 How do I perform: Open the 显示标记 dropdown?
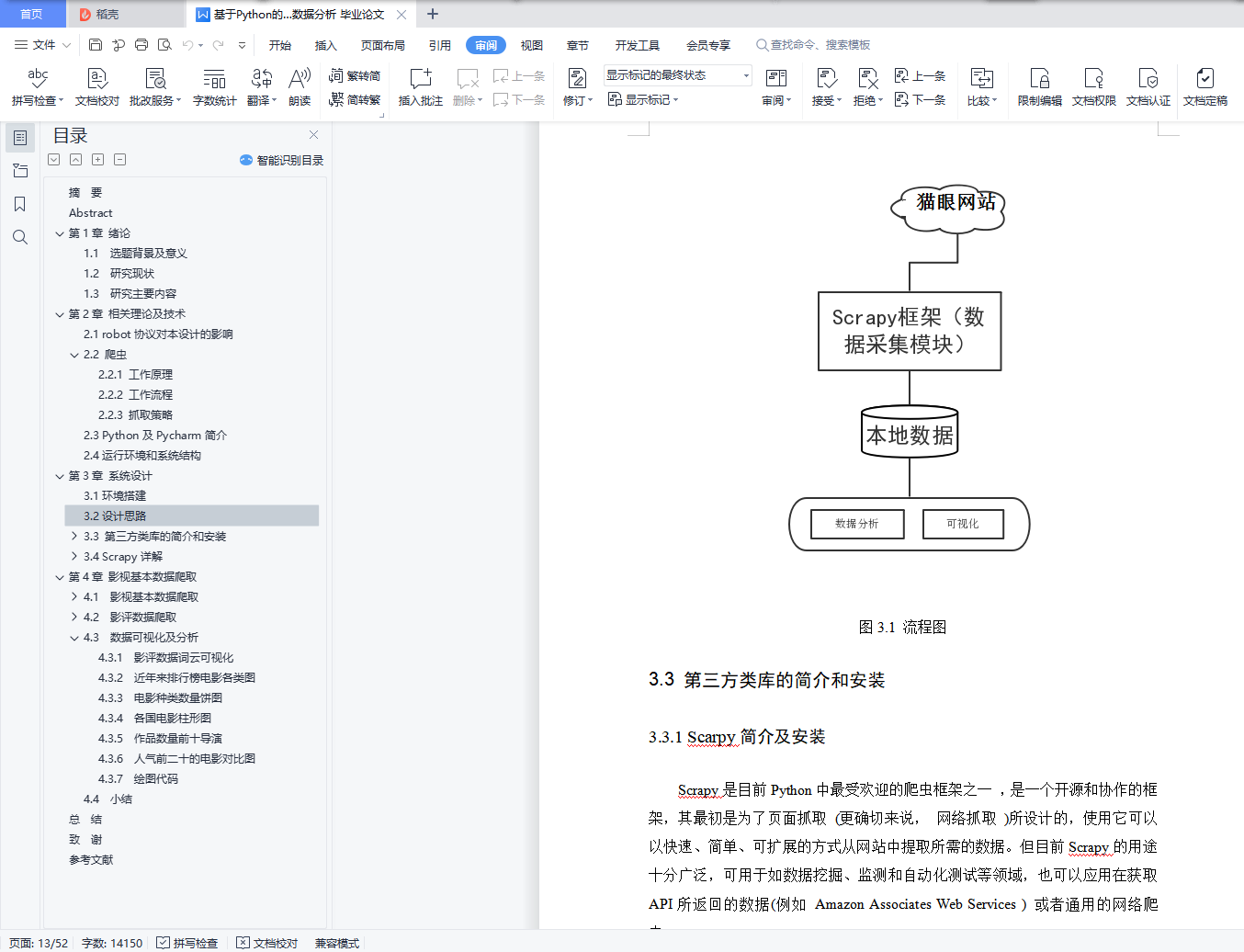tap(643, 99)
